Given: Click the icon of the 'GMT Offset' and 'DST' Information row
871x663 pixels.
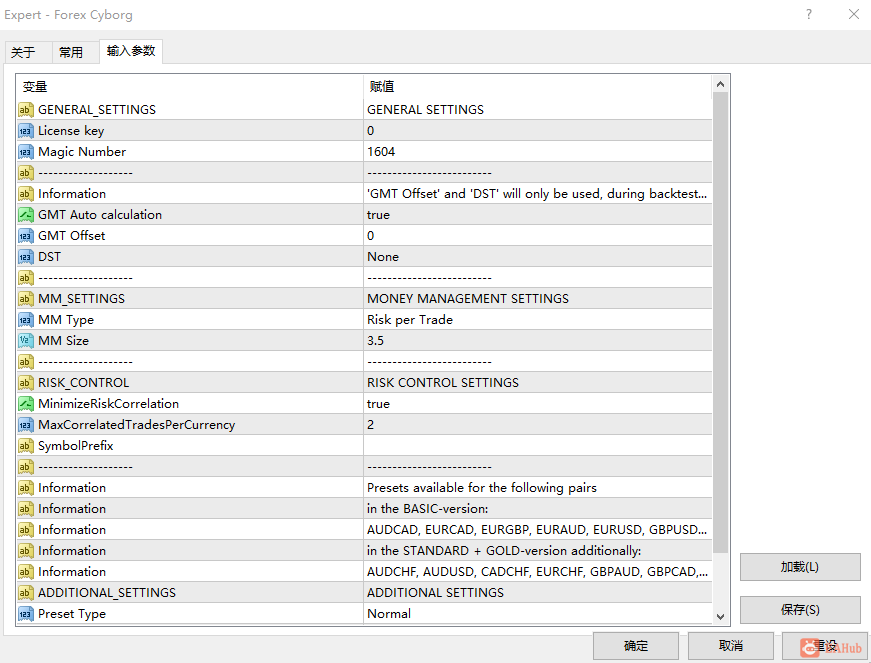Looking at the screenshot, I should (26, 194).
